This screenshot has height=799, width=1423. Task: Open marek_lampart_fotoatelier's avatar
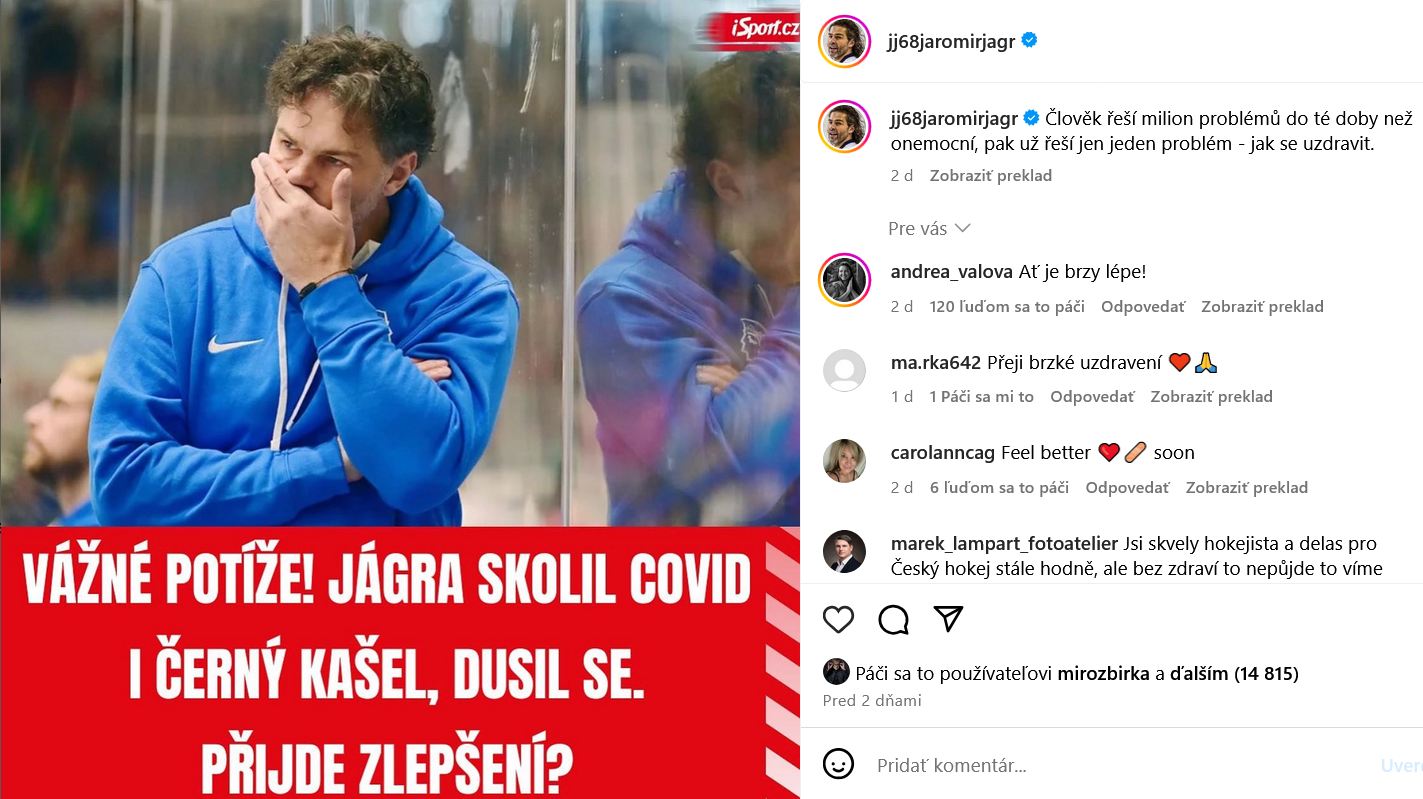pyautogui.click(x=844, y=551)
